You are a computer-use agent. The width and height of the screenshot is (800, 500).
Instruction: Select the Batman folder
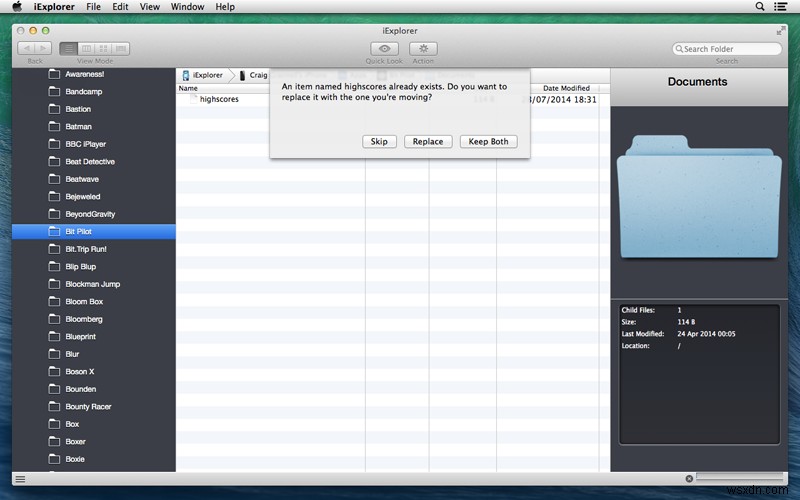point(94,127)
